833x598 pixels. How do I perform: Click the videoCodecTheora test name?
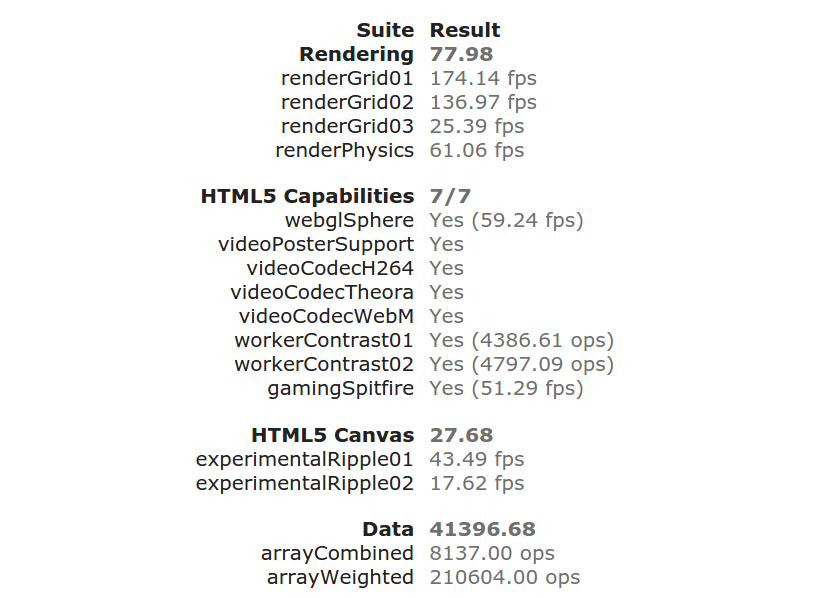(322, 292)
